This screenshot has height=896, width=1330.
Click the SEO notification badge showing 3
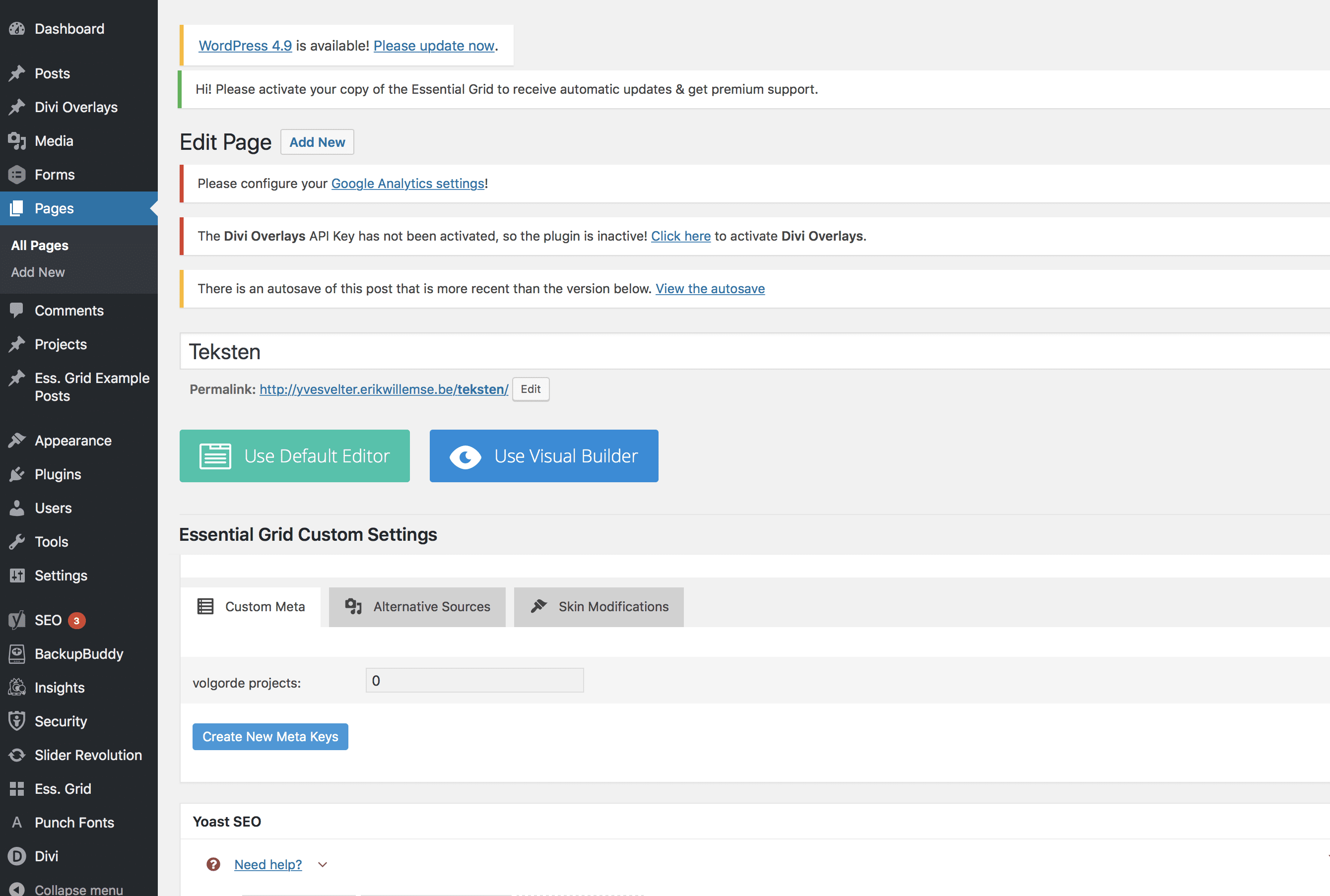76,621
